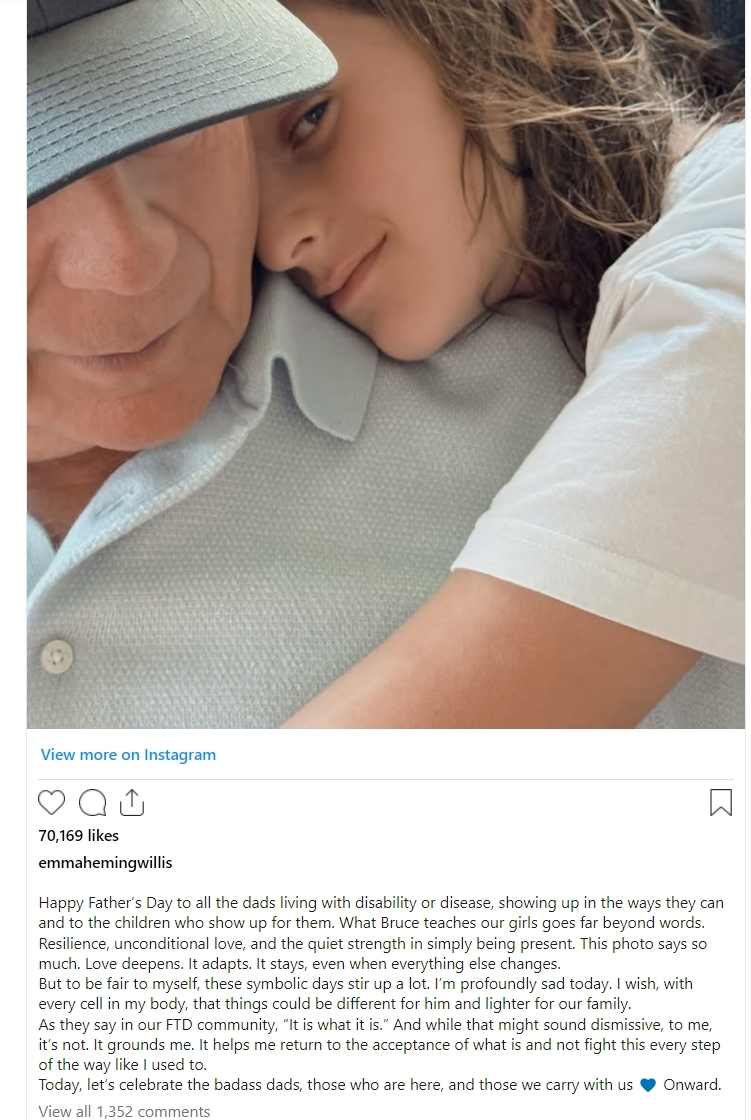Click the word 'Onward.' ending the caption

692,1085
